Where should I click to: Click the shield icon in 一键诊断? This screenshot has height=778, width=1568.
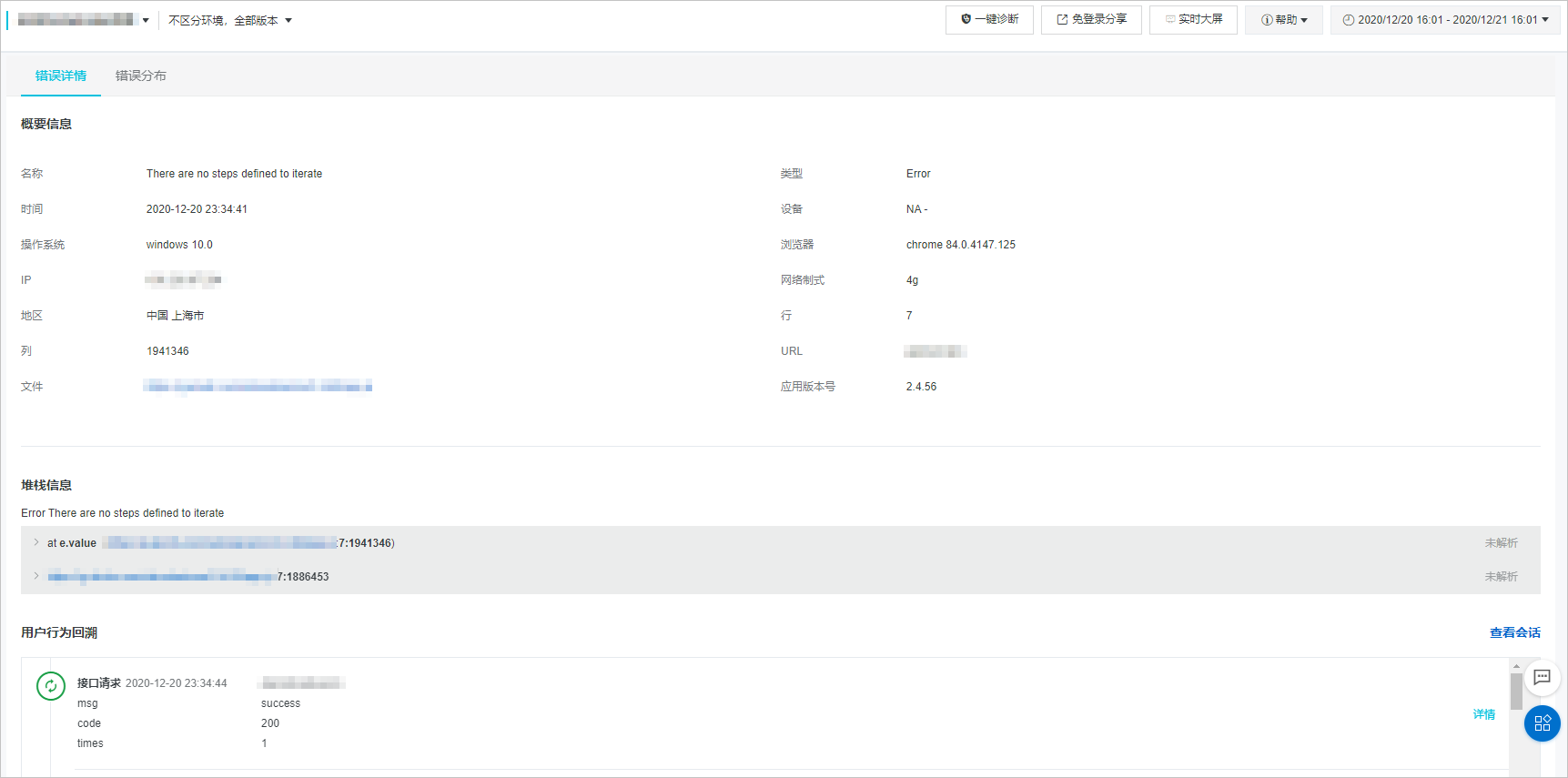tap(966, 19)
